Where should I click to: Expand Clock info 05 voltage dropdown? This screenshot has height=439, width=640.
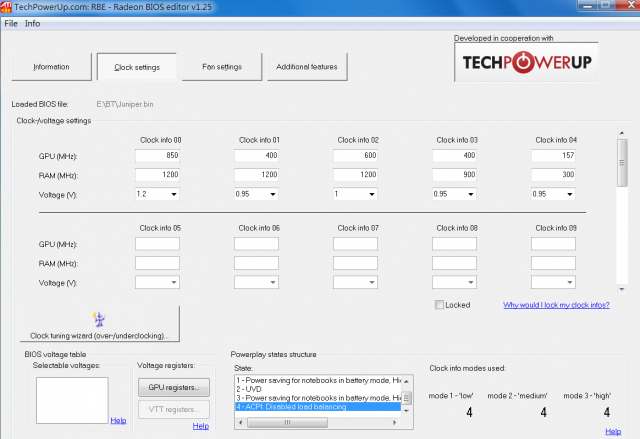(x=174, y=282)
